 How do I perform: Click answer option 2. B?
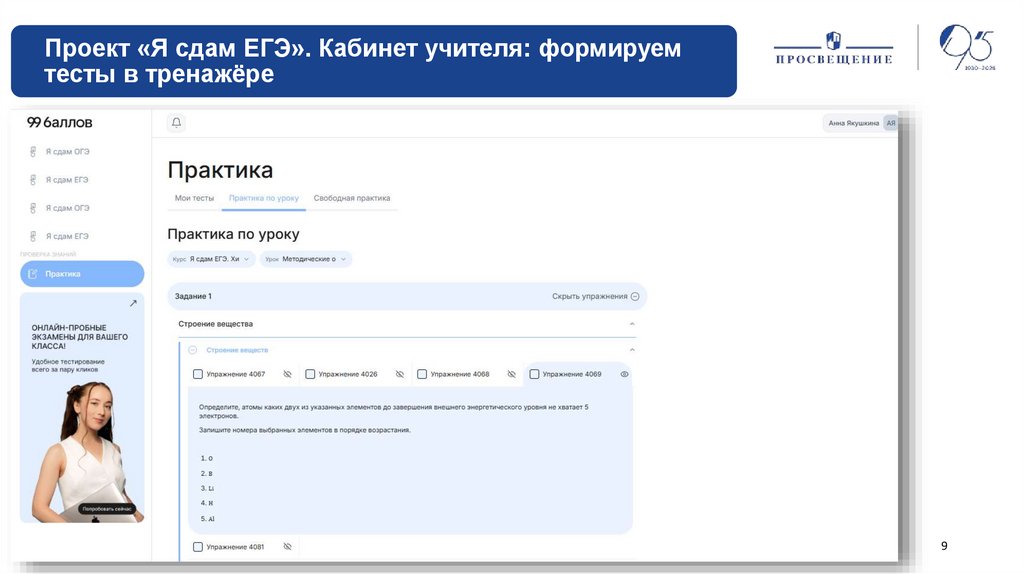click(x=206, y=473)
